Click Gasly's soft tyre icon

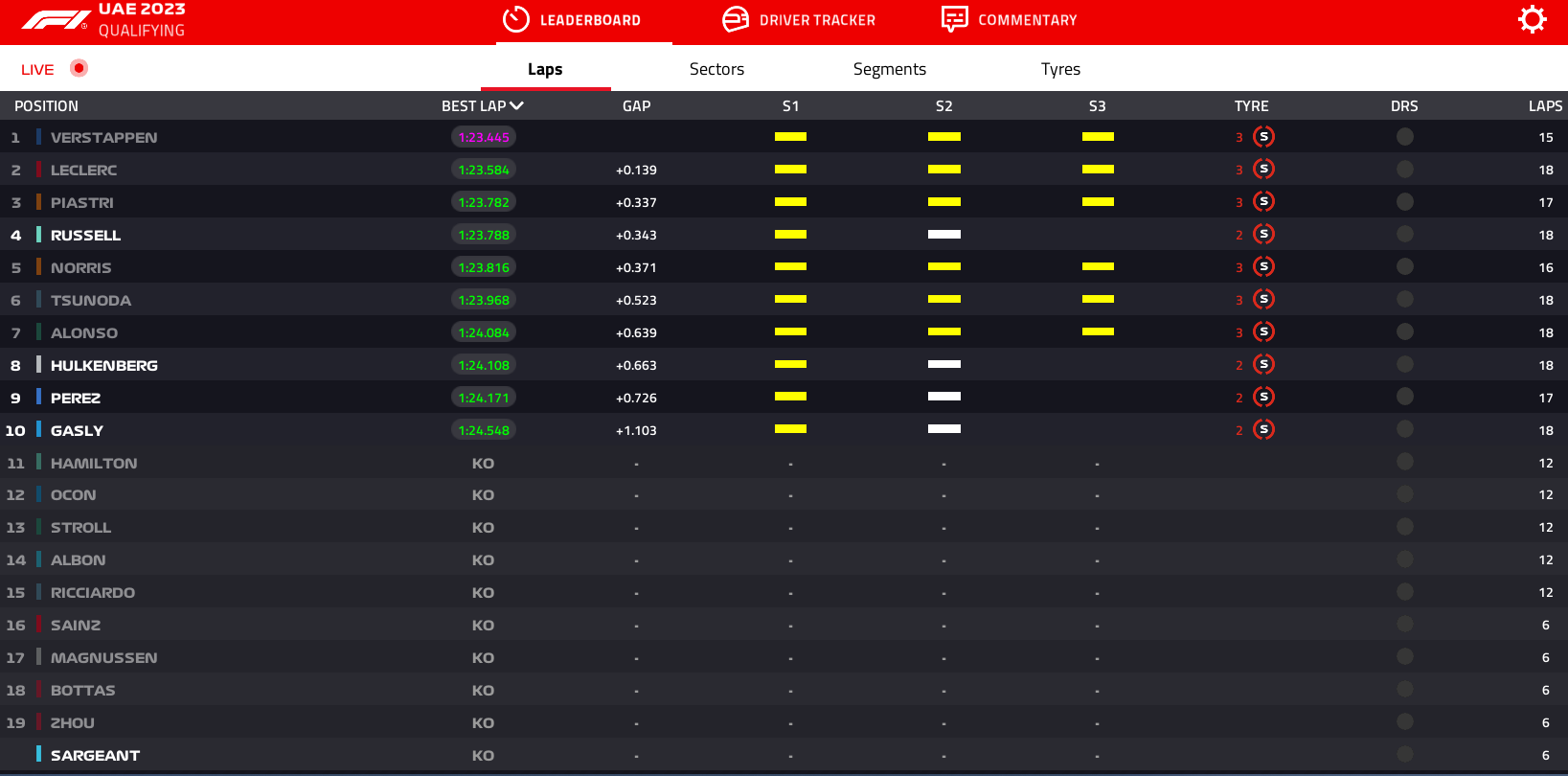coord(1264,430)
